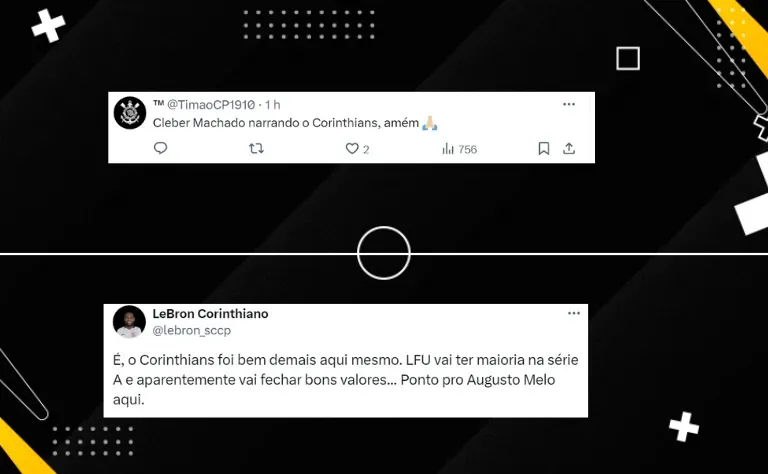Click the share upload icon

569,148
